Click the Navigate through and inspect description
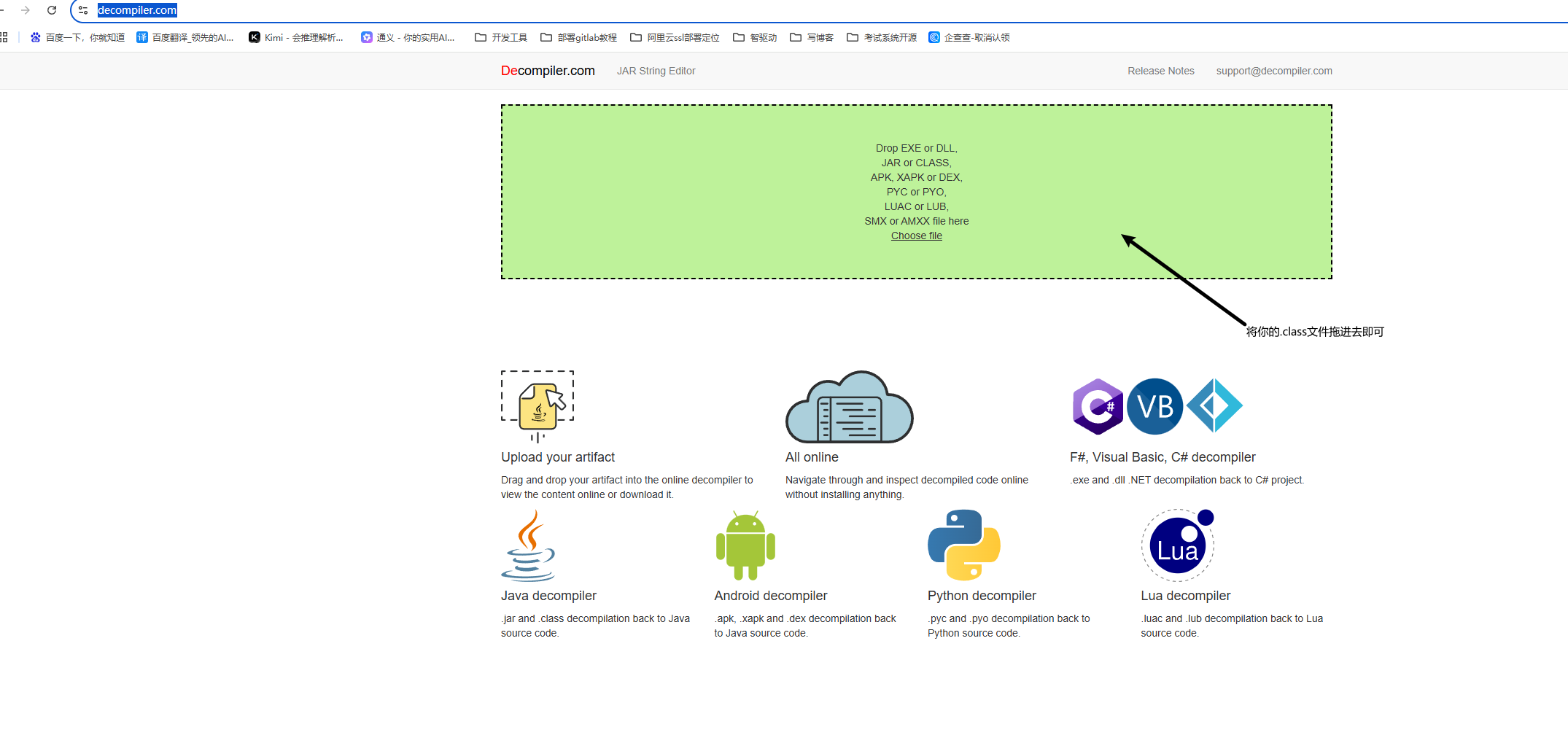The image size is (1568, 754). (x=907, y=487)
